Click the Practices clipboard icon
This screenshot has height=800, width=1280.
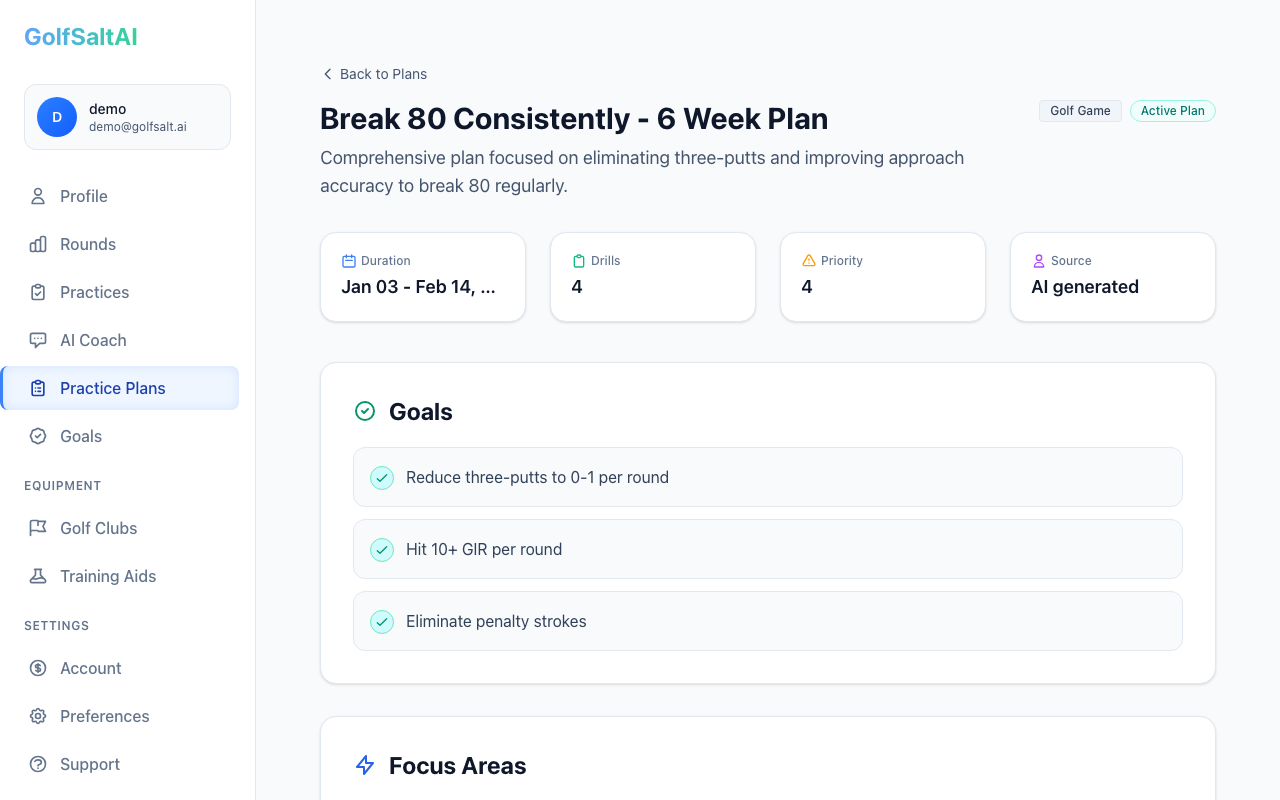tap(37, 292)
